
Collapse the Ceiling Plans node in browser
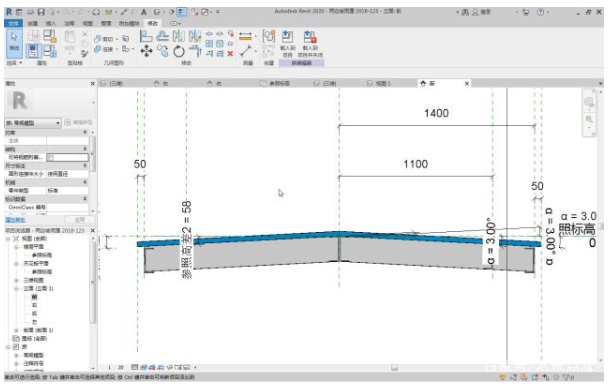pyautogui.click(x=16, y=263)
